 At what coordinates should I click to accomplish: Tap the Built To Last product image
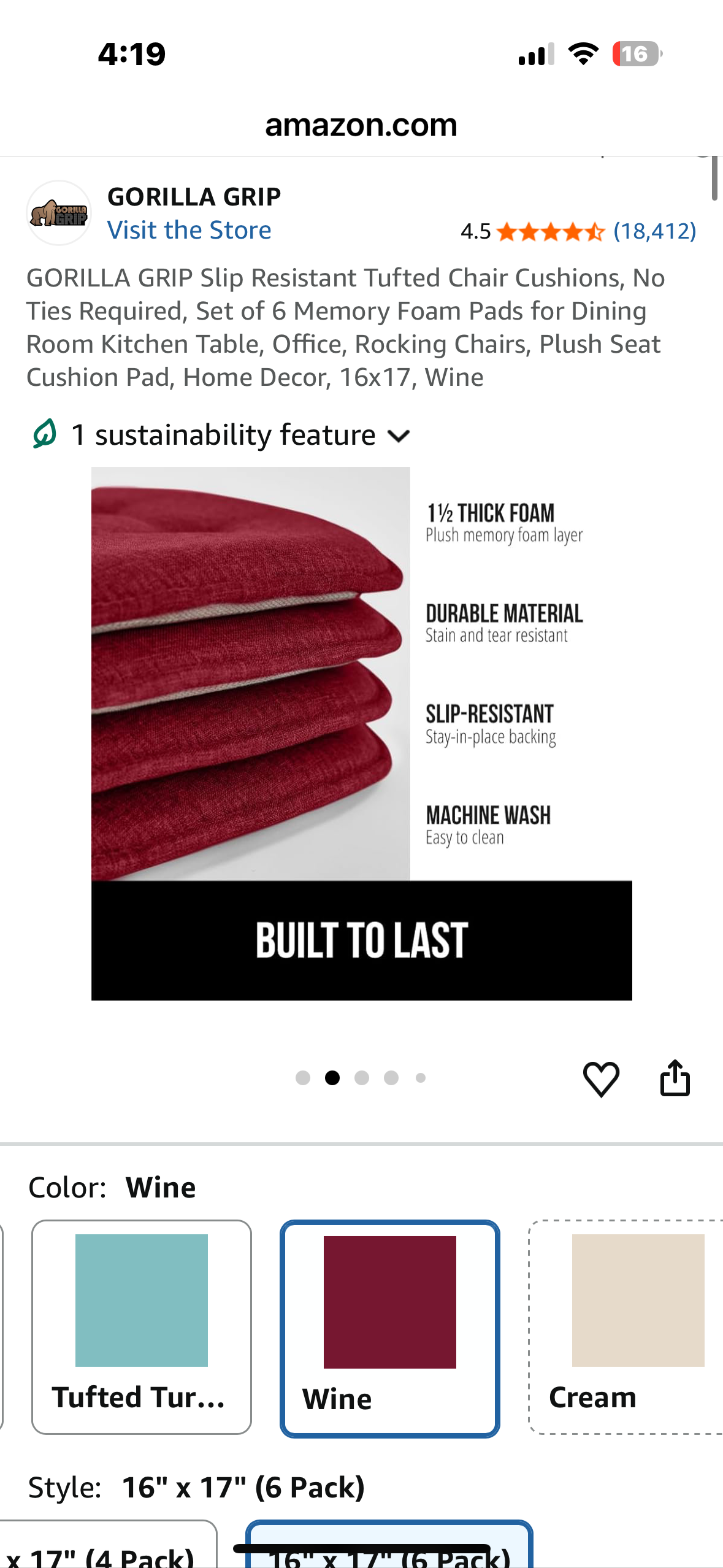point(361,734)
